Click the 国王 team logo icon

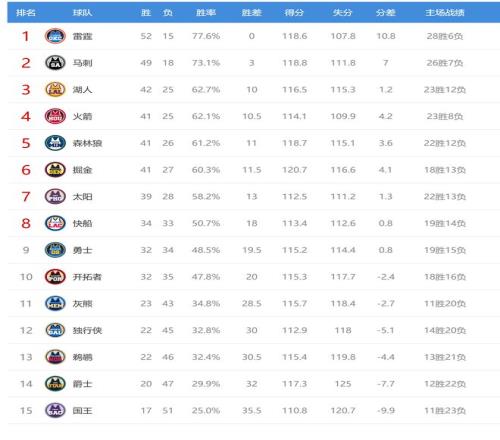[x=55, y=410]
